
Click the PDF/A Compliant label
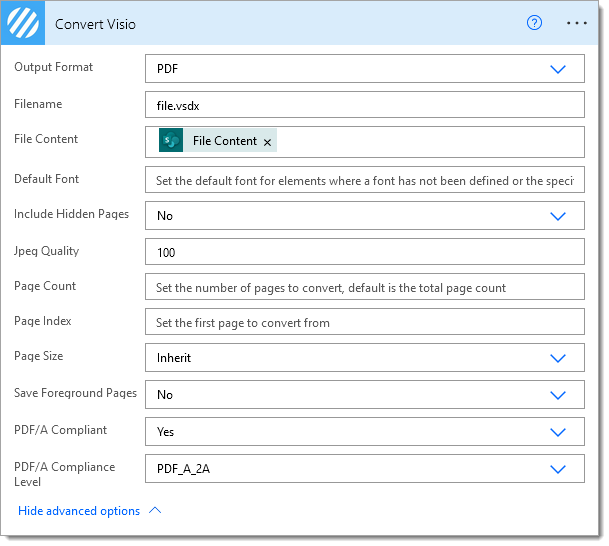tap(60, 430)
